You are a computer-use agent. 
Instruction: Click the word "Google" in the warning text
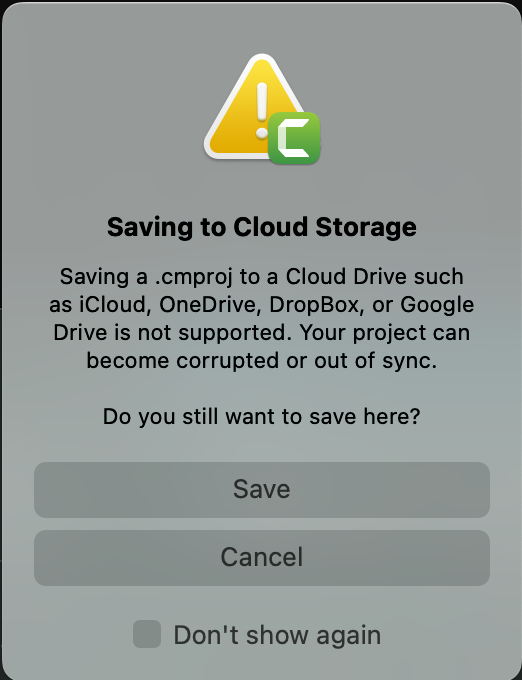437,305
